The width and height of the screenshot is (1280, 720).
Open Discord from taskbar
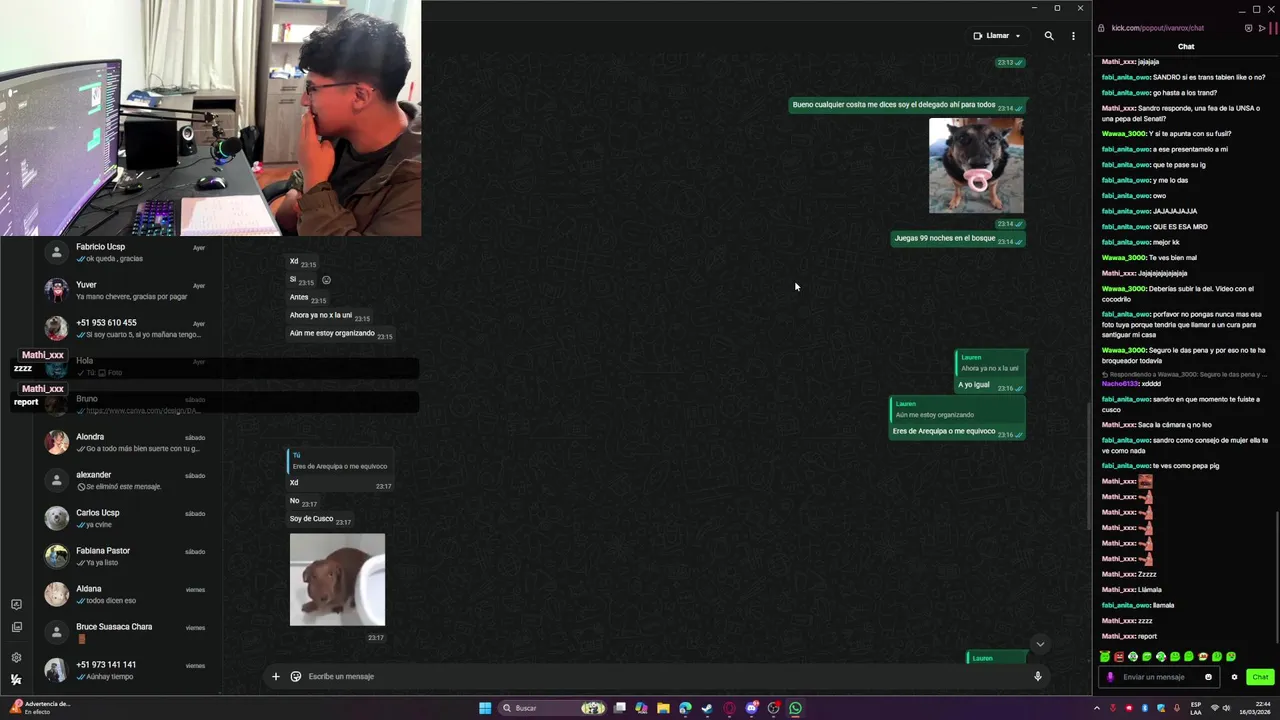tap(751, 708)
